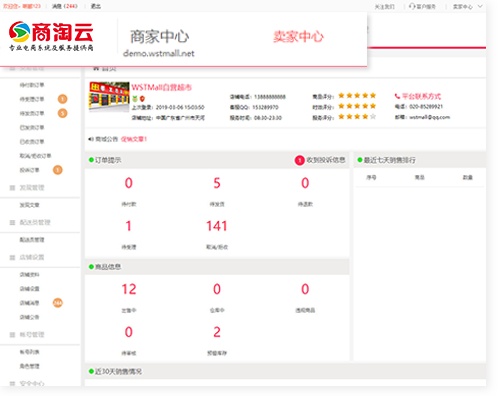Click the 消息 (244) link in top bar
This screenshot has height=396, width=500.
(65, 6)
